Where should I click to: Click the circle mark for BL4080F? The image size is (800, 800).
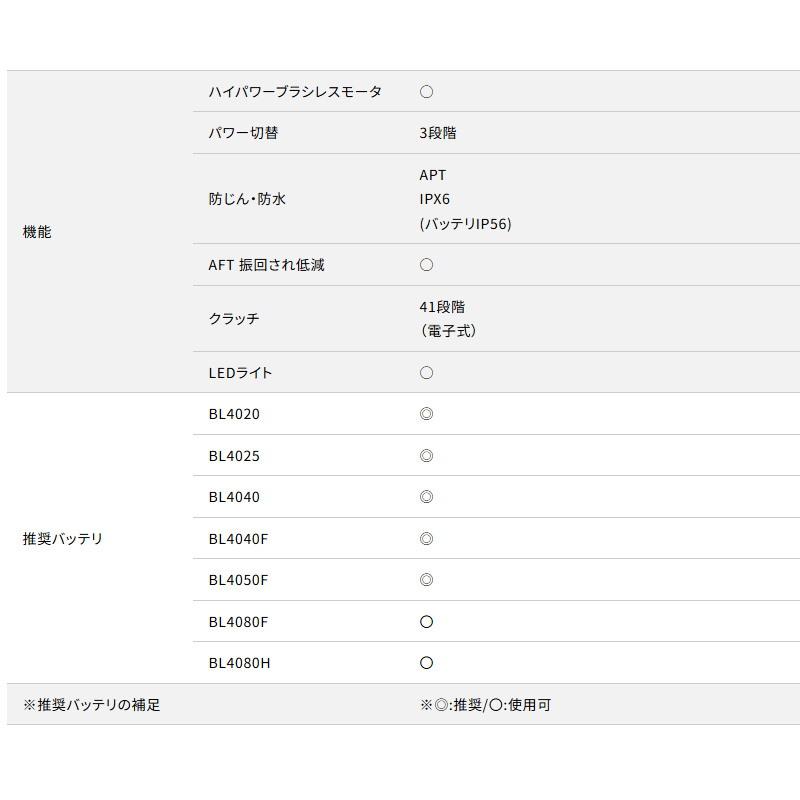coord(426,622)
